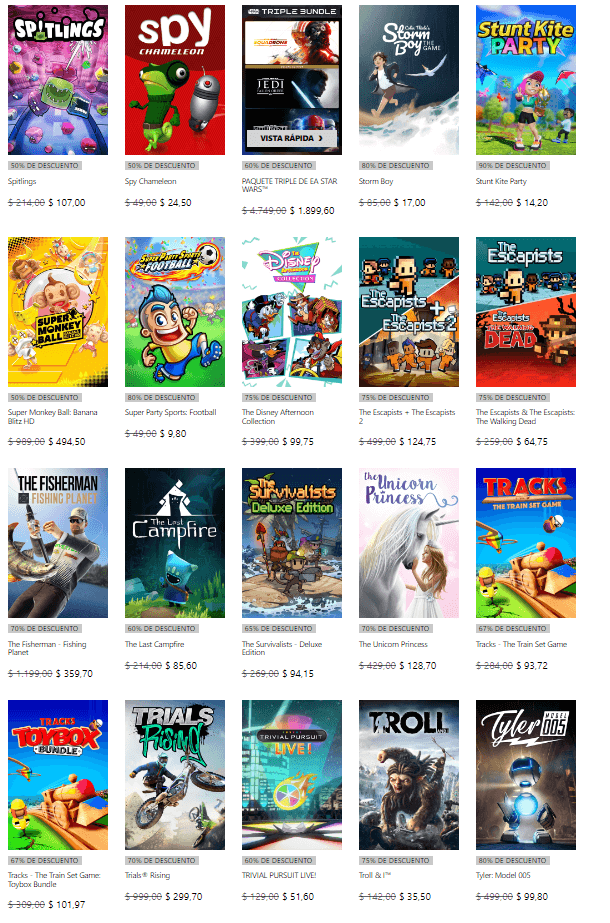610x923 pixels.
Task: Click the VISTA RÁPIDA quick view button
Action: [x=292, y=138]
